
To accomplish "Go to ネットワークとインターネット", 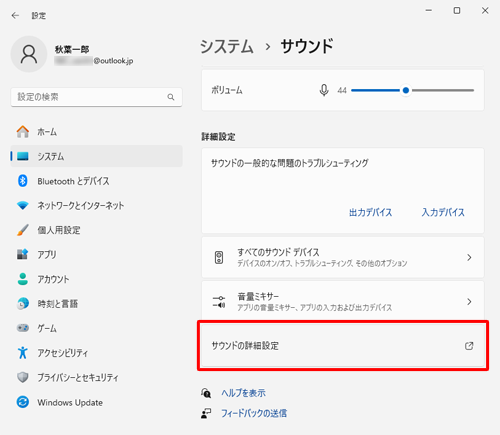I will (x=97, y=205).
